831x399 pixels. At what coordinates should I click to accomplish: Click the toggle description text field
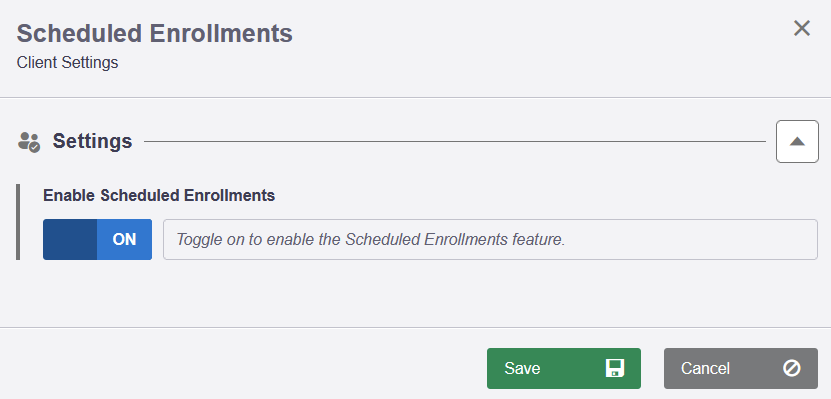(x=490, y=240)
